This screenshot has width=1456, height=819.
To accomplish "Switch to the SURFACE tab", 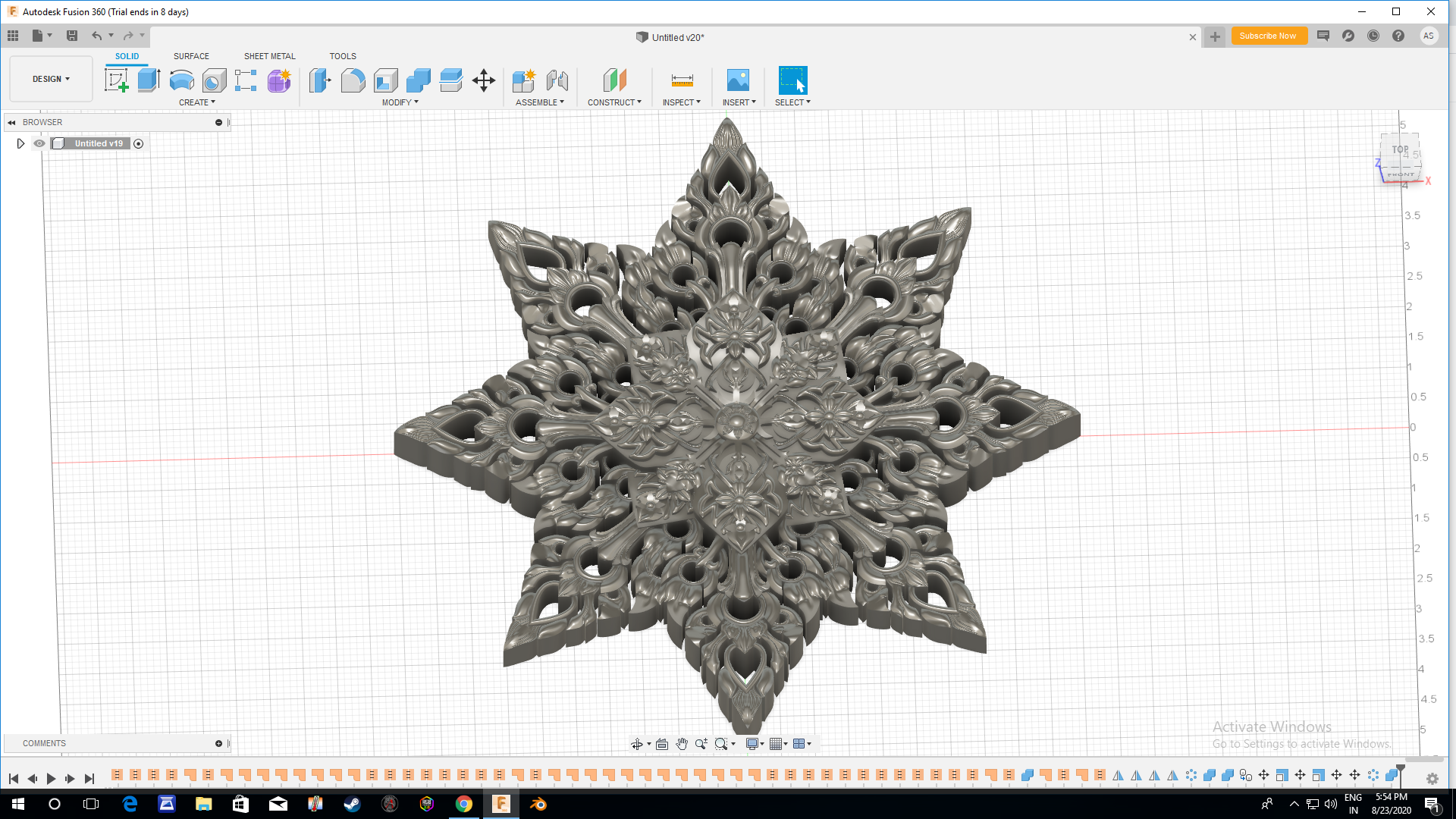I will [191, 56].
